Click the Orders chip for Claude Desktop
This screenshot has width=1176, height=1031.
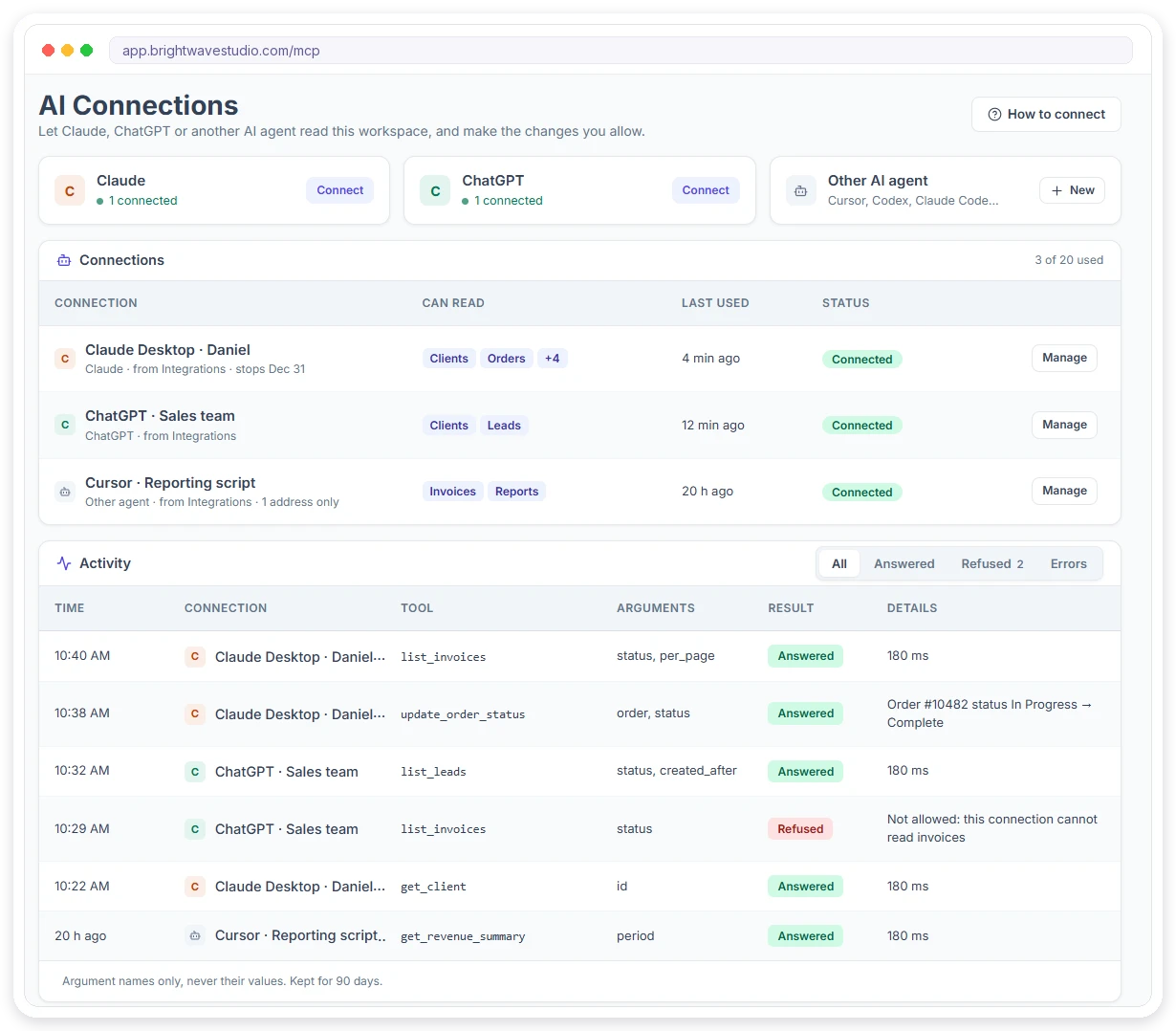pyautogui.click(x=507, y=359)
